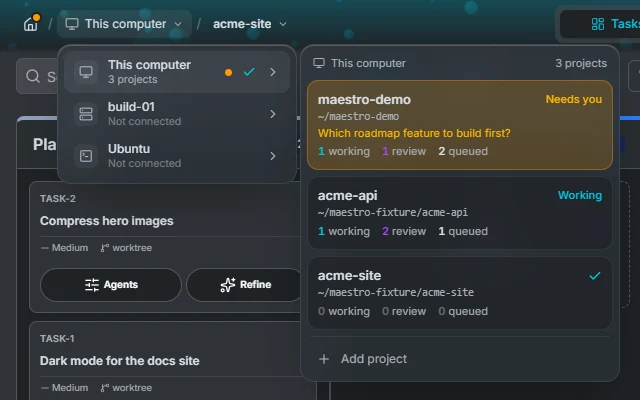Viewport: 640px width, 400px height.
Task: Open the 'Dark mode for the docs site' task
Action: [120, 361]
